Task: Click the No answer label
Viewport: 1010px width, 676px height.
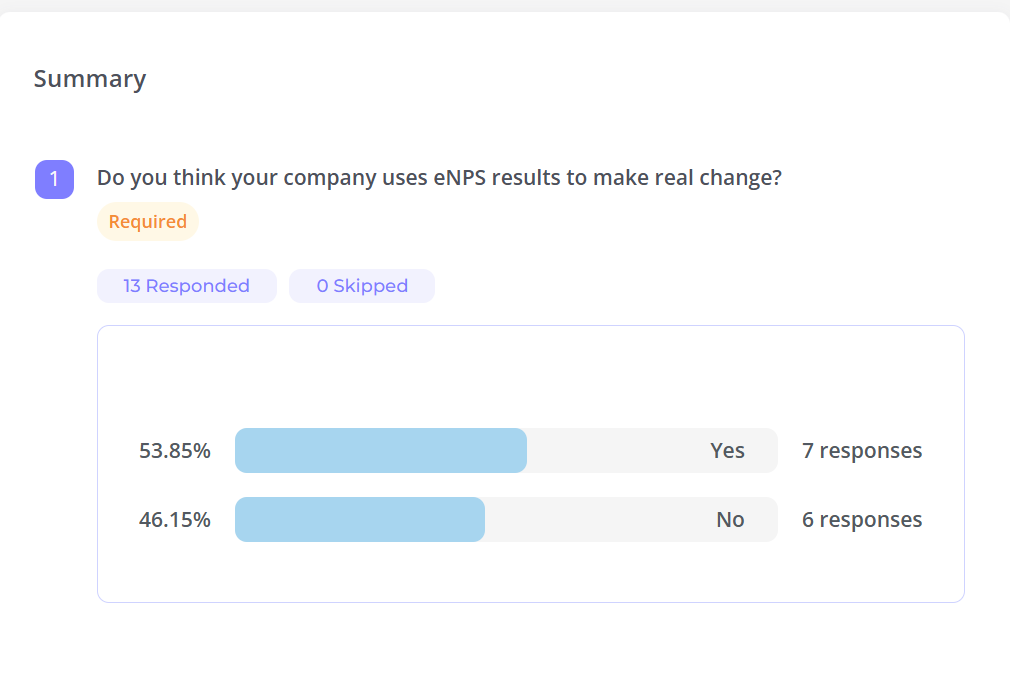Action: click(x=730, y=520)
